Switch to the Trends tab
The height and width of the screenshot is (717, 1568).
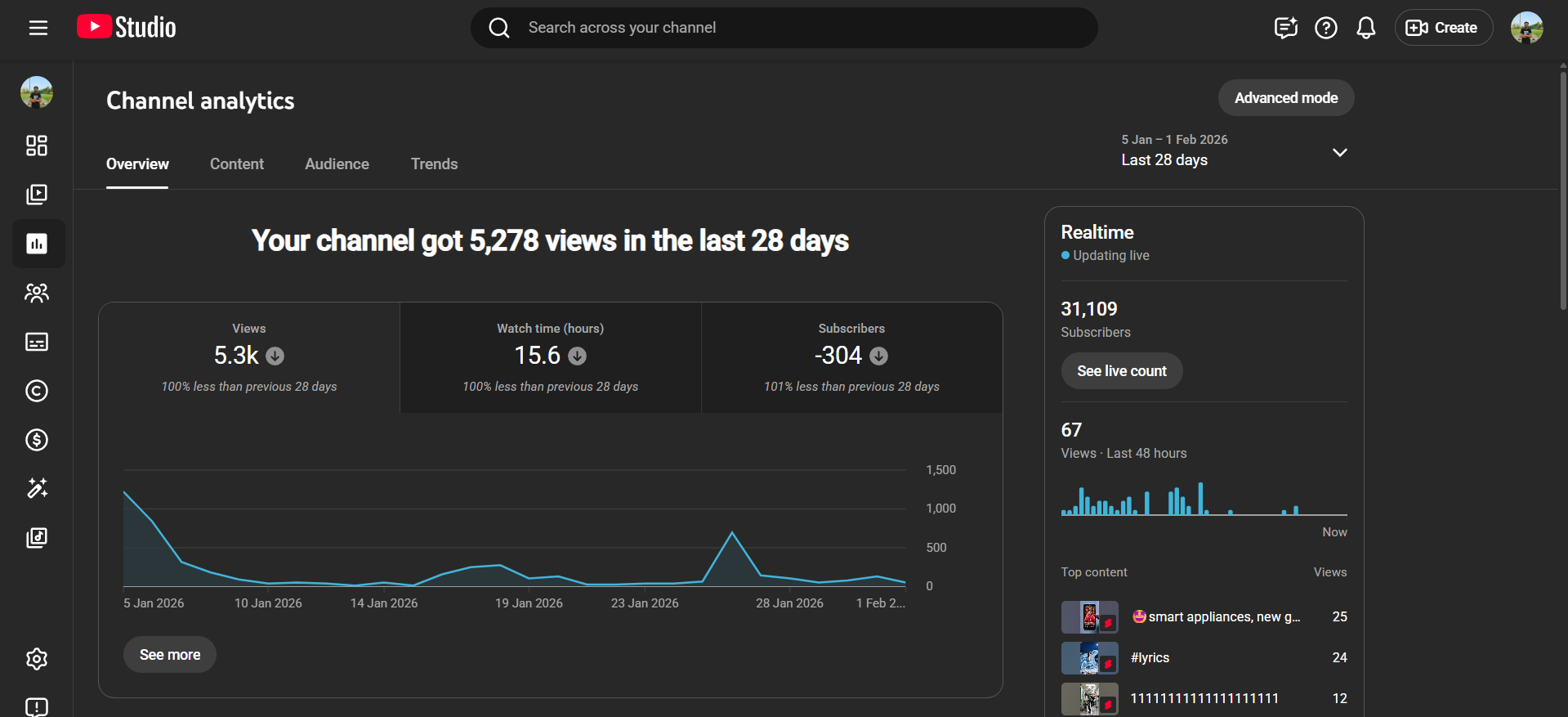[x=434, y=164]
